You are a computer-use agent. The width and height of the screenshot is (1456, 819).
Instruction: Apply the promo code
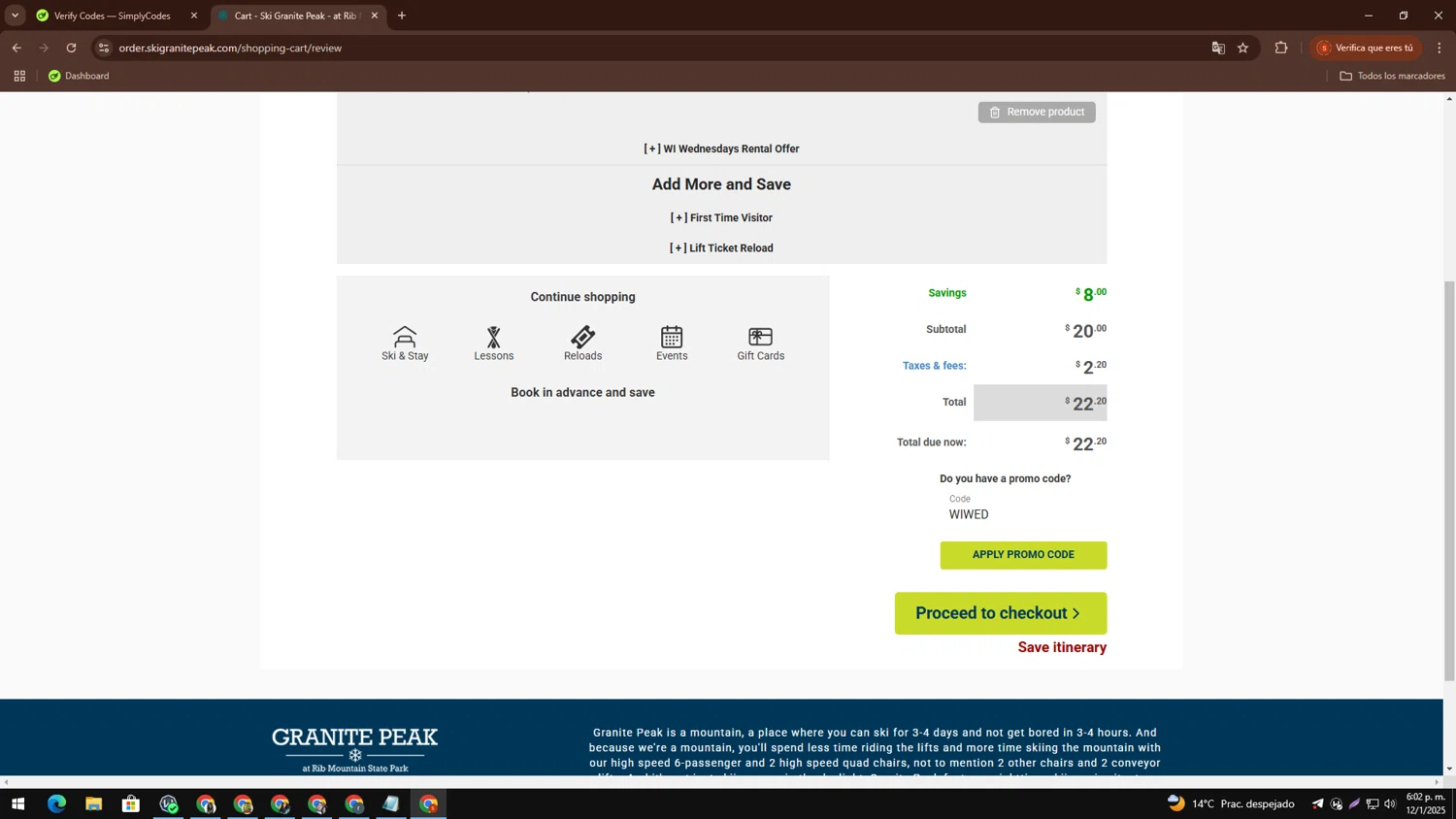pos(1023,555)
